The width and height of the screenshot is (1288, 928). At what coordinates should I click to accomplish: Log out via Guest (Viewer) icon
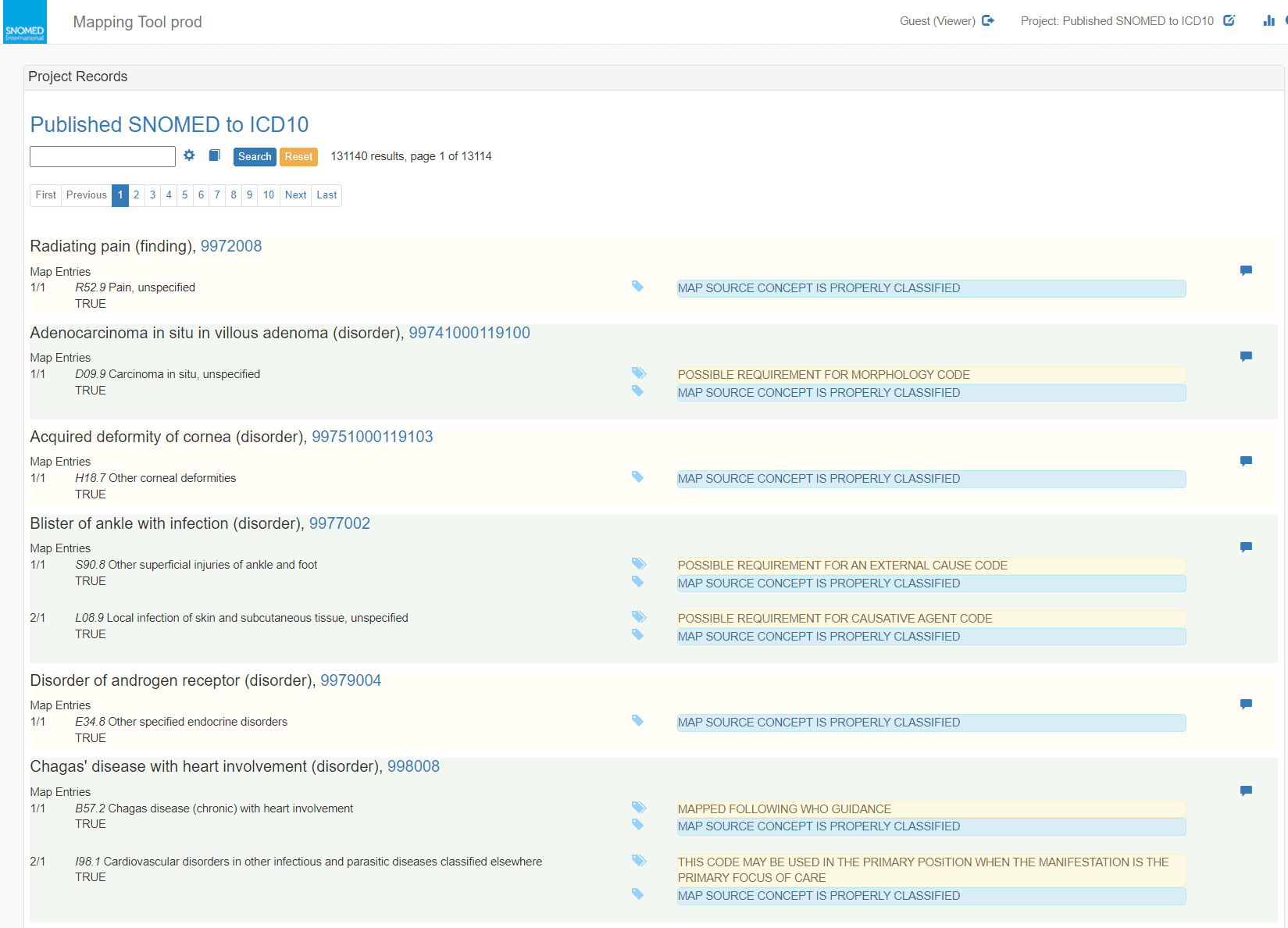(988, 21)
